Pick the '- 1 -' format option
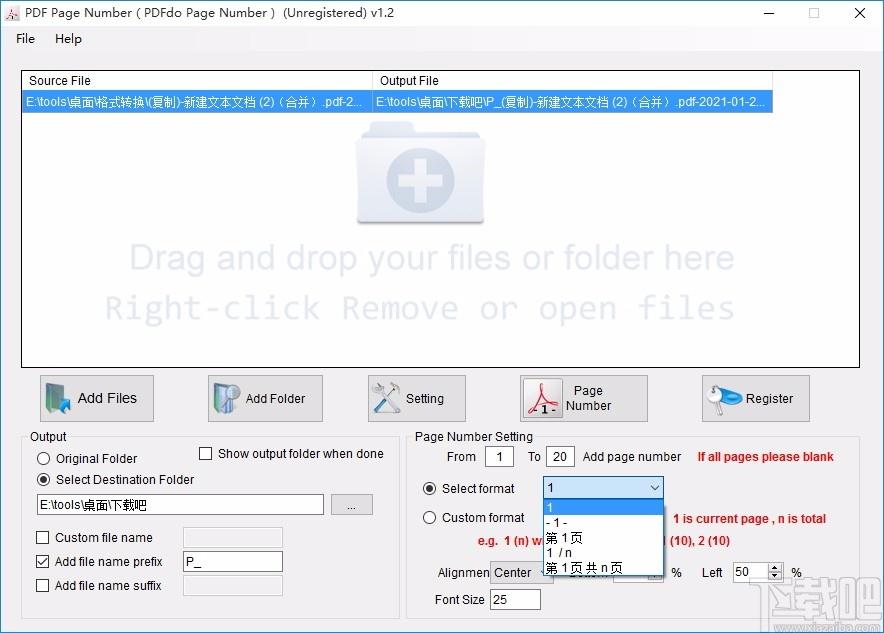 pyautogui.click(x=603, y=523)
